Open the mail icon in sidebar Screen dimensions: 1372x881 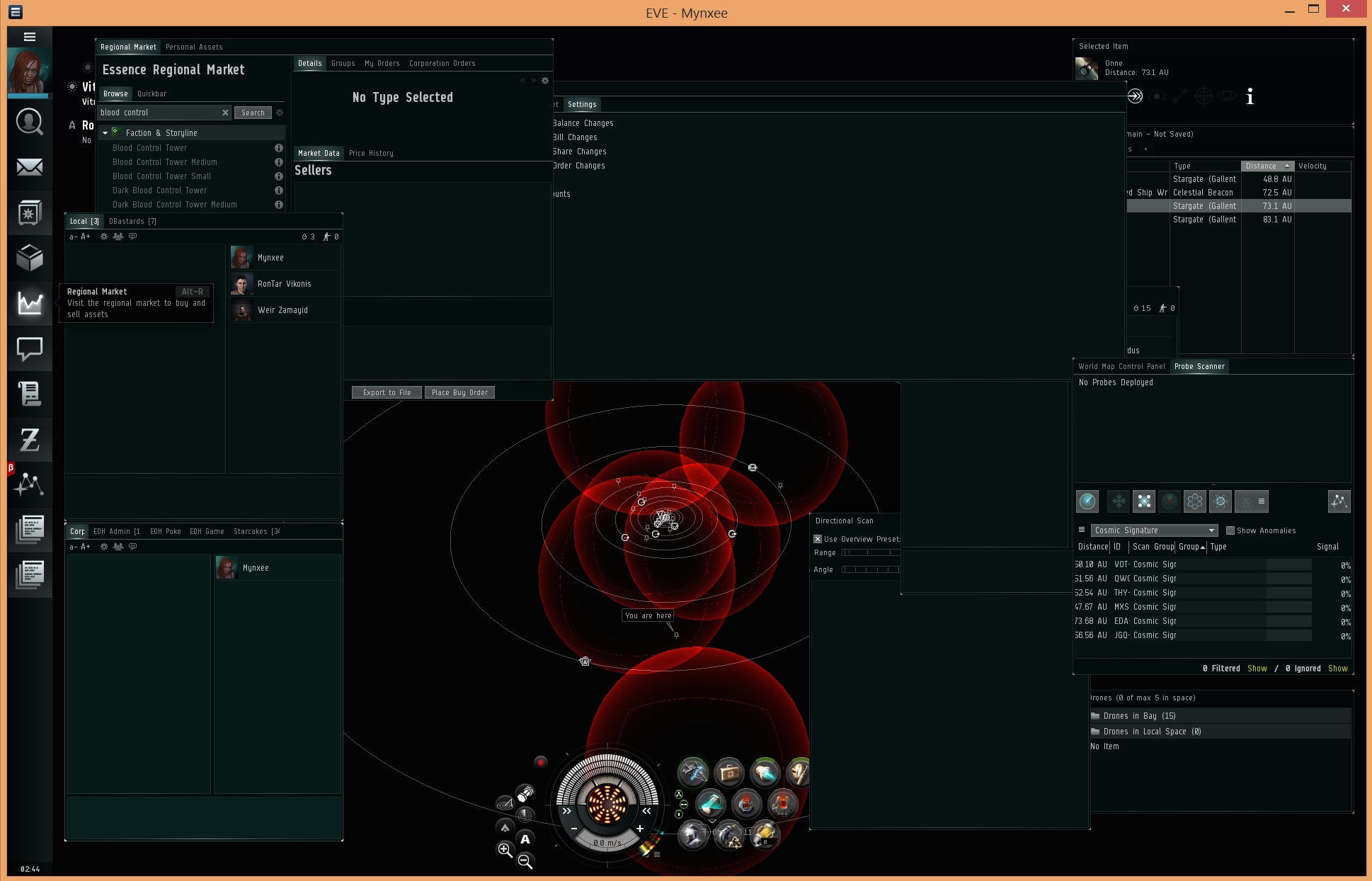pos(29,167)
